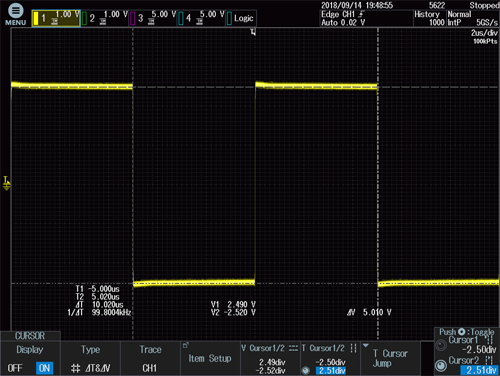Click channel 4's 5.00 V scale label
This screenshot has width=500, height=376.
coord(212,14)
